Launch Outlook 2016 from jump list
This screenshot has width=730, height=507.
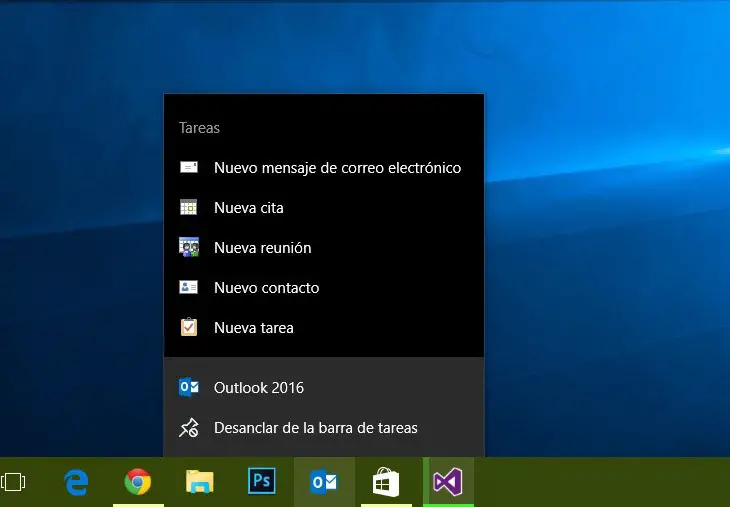[324, 388]
